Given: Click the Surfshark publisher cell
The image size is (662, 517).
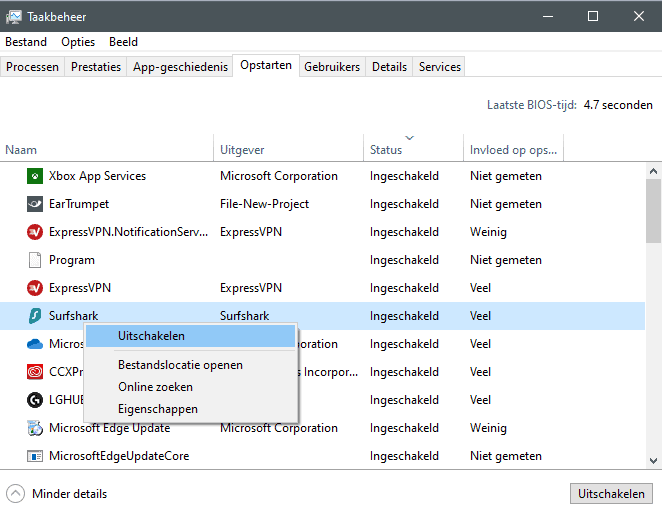Looking at the screenshot, I should (244, 316).
